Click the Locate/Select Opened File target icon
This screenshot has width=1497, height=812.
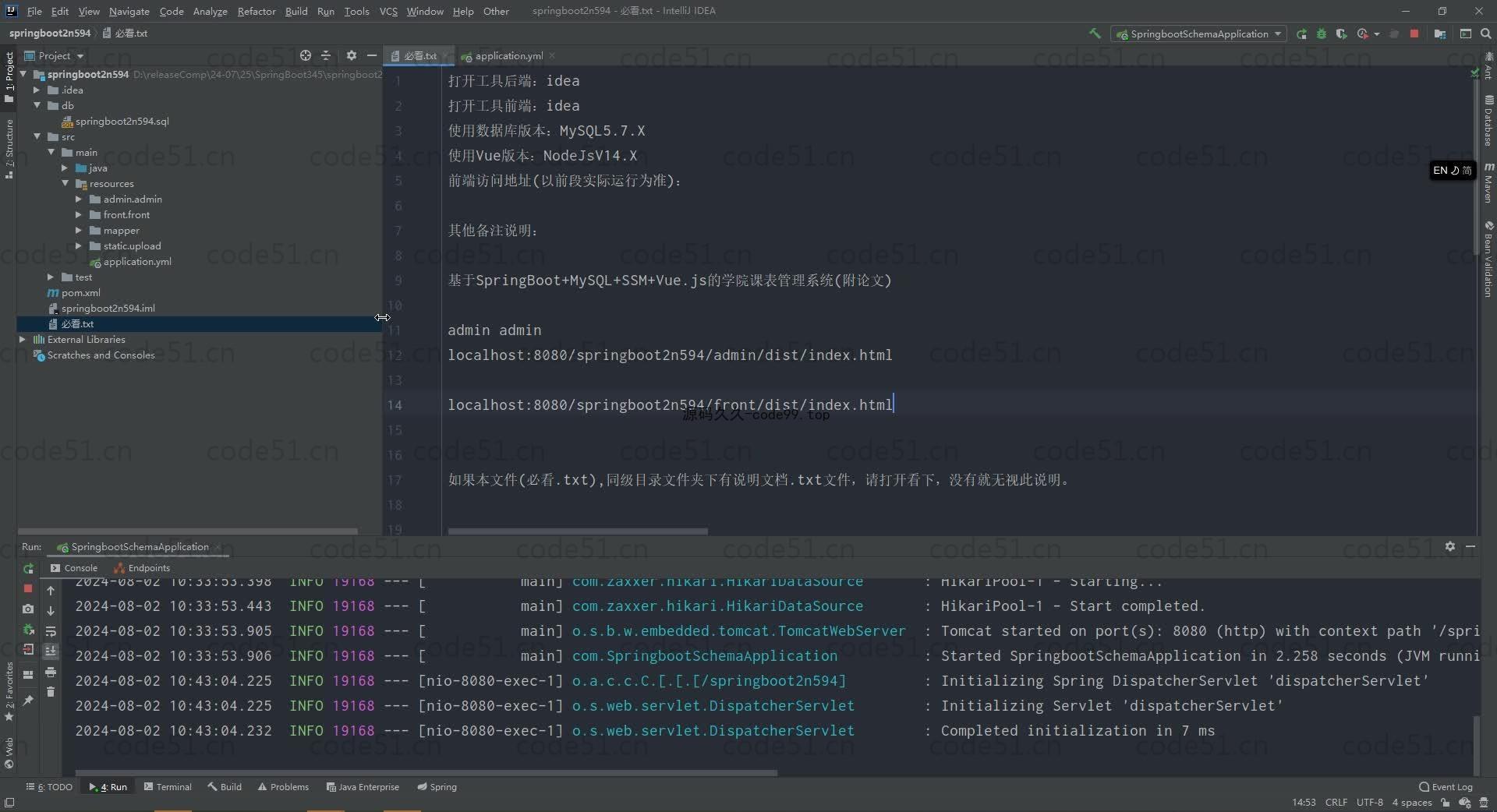coord(306,55)
